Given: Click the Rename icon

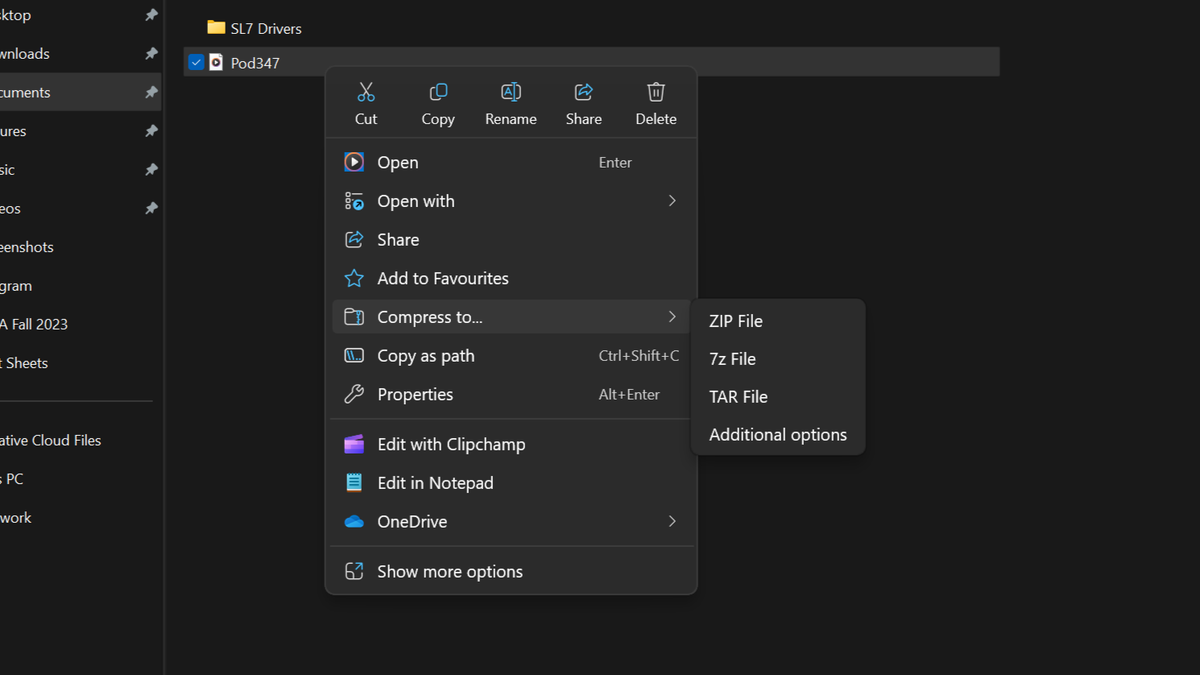Looking at the screenshot, I should click(510, 91).
